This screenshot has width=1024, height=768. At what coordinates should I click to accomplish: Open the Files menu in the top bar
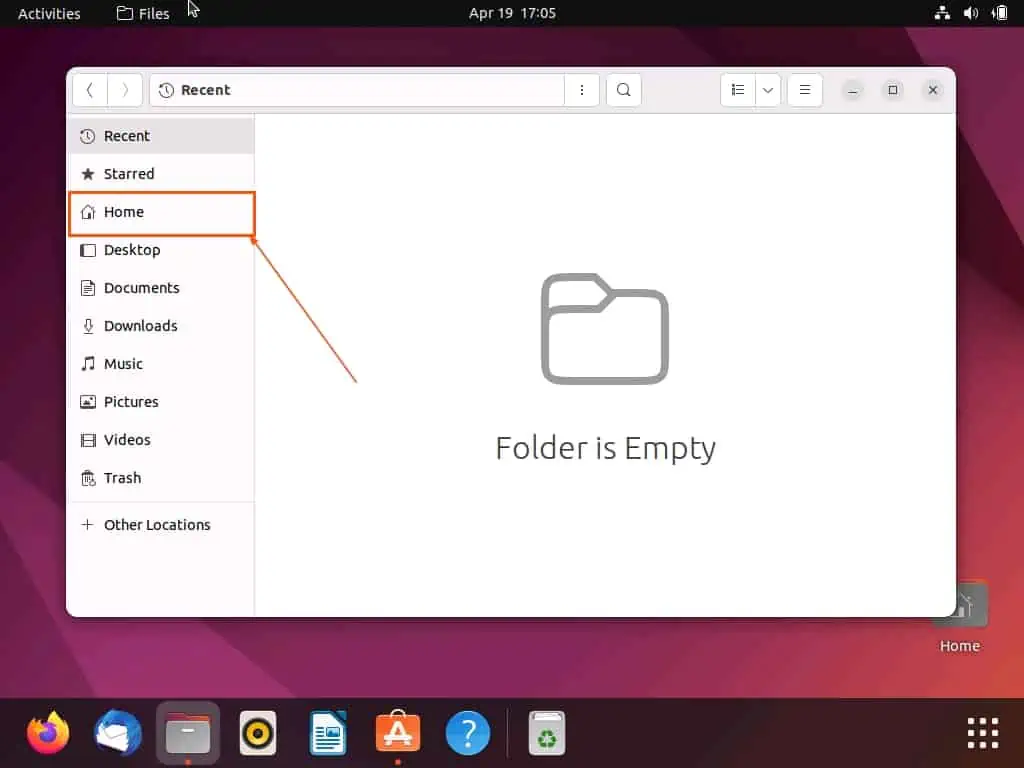pos(142,13)
